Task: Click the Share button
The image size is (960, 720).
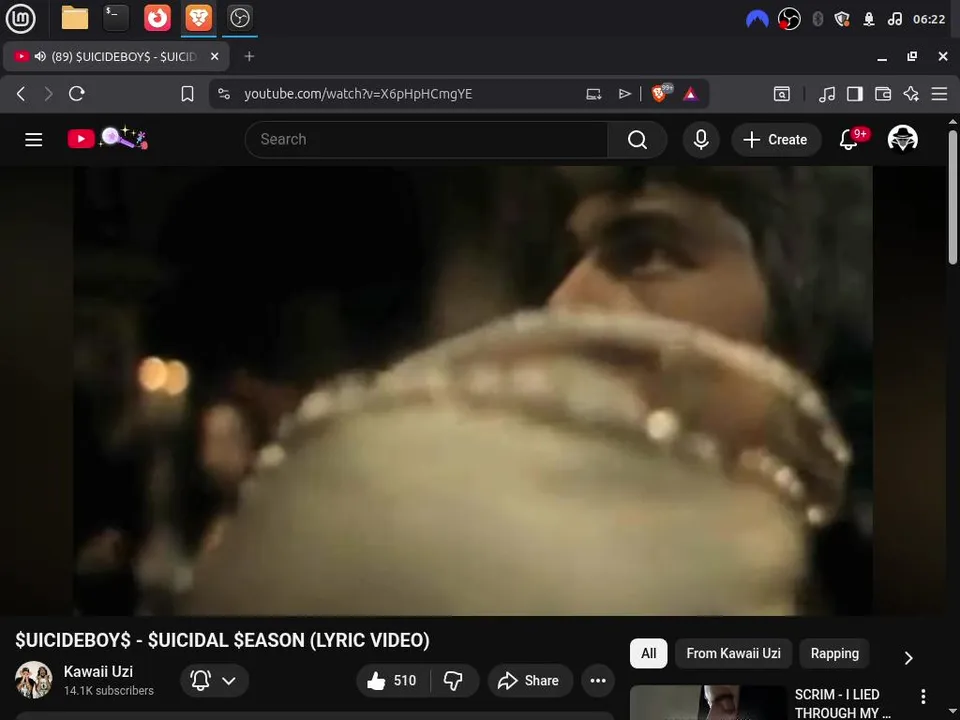Action: pyautogui.click(x=530, y=680)
